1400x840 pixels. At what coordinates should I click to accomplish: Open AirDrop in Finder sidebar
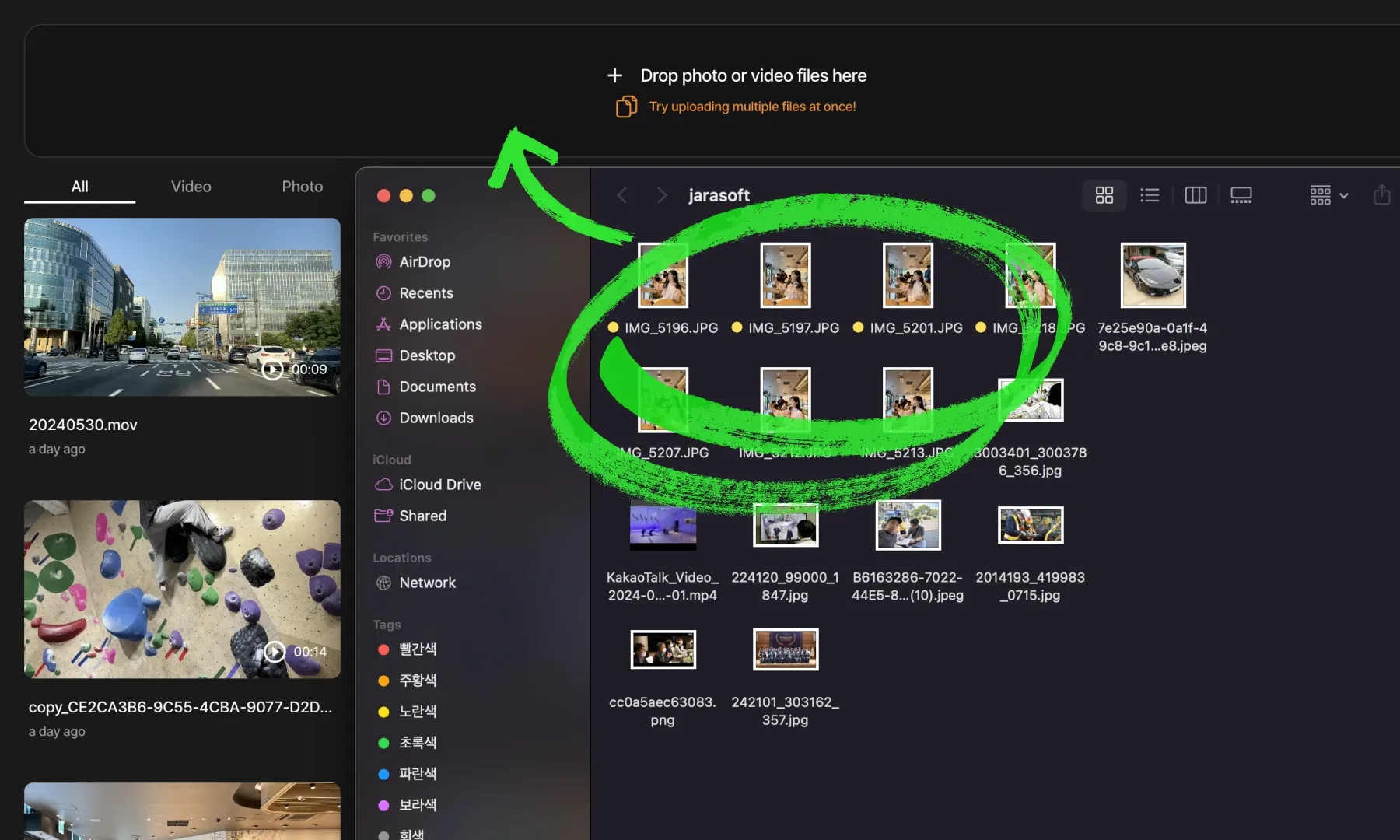coord(424,262)
